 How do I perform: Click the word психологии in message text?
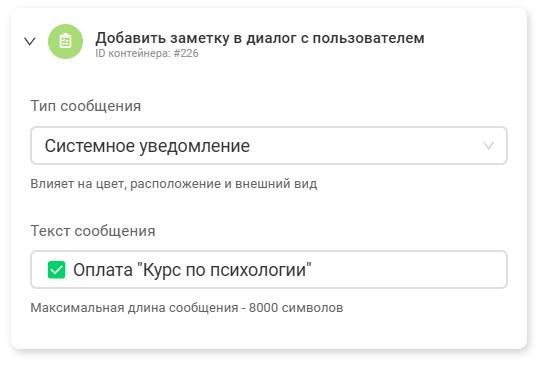pos(258,270)
